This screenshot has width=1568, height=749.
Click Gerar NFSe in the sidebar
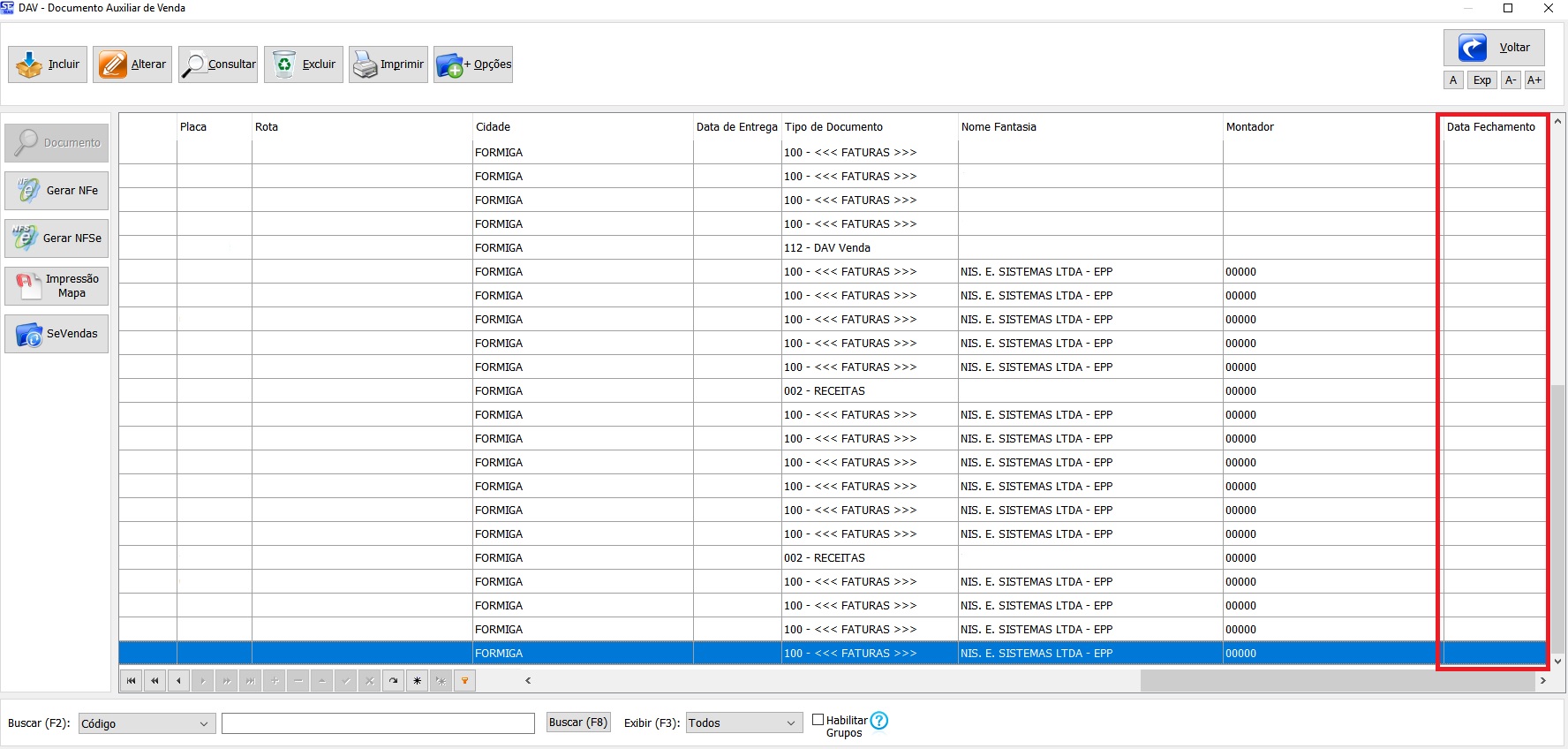(x=57, y=238)
